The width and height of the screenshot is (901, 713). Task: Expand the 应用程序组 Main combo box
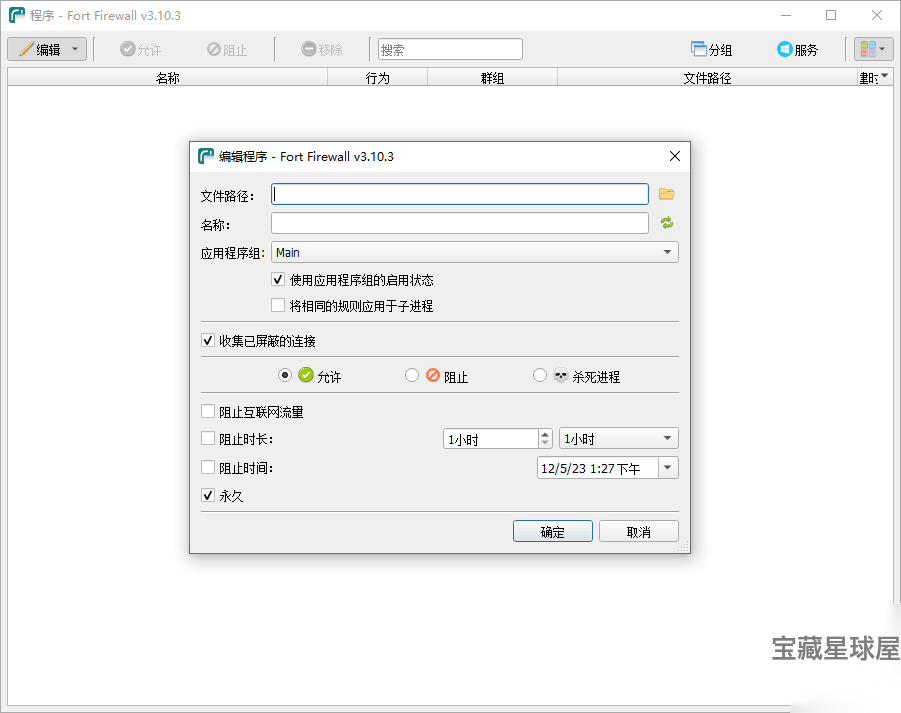click(475, 252)
